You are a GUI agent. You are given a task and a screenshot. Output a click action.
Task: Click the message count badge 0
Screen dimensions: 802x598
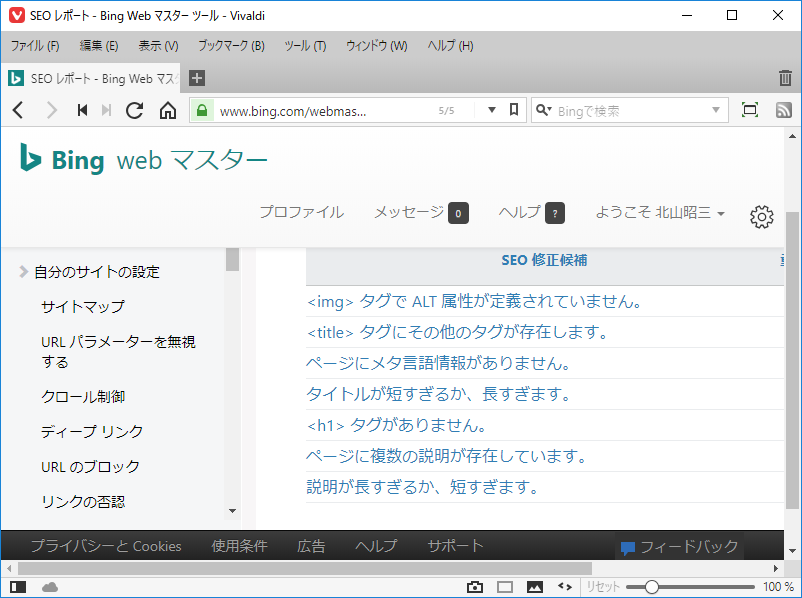458,213
